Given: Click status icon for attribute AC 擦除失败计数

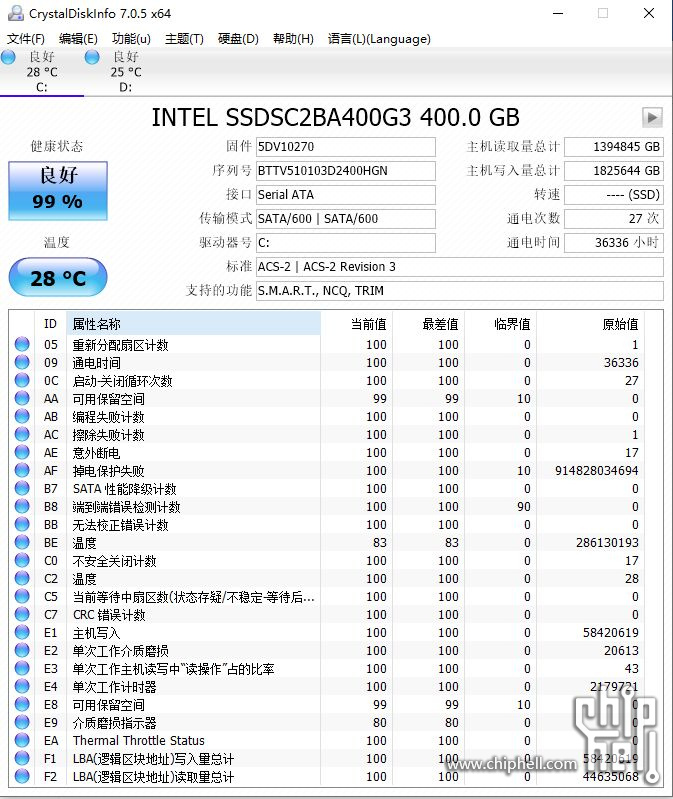Looking at the screenshot, I should pyautogui.click(x=22, y=435).
